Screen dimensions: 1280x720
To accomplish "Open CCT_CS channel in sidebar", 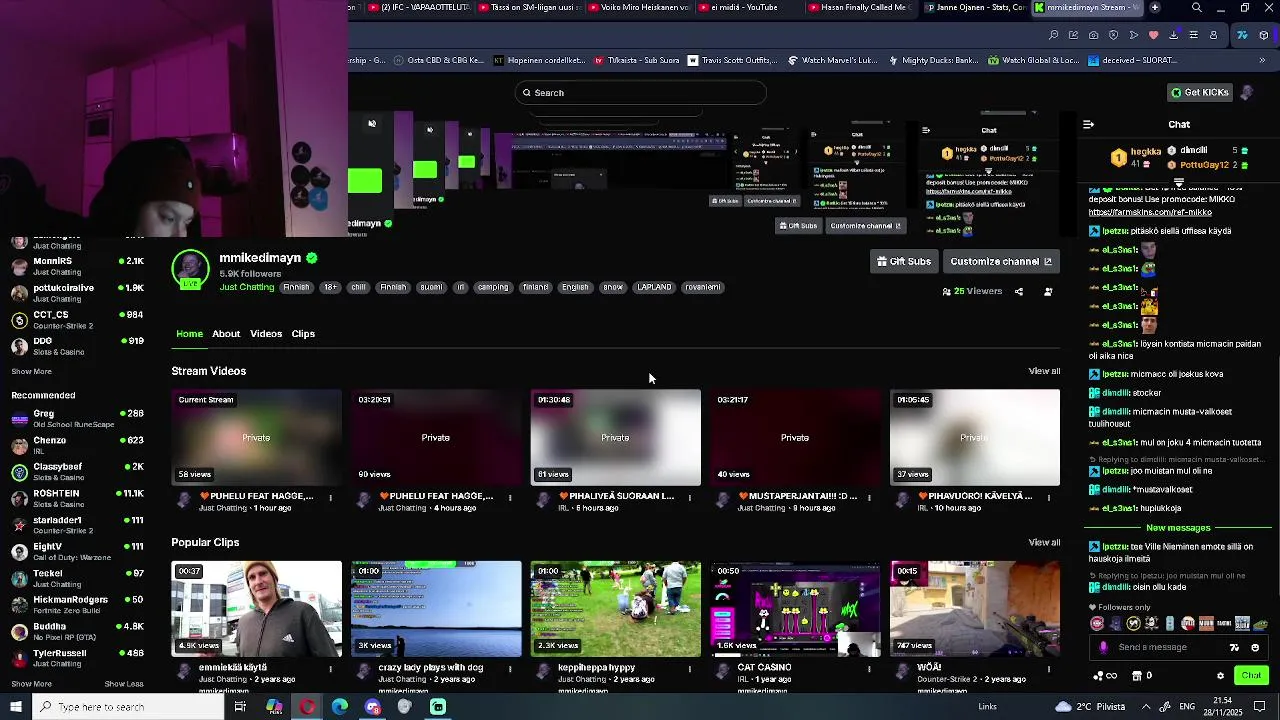I will tap(78, 320).
